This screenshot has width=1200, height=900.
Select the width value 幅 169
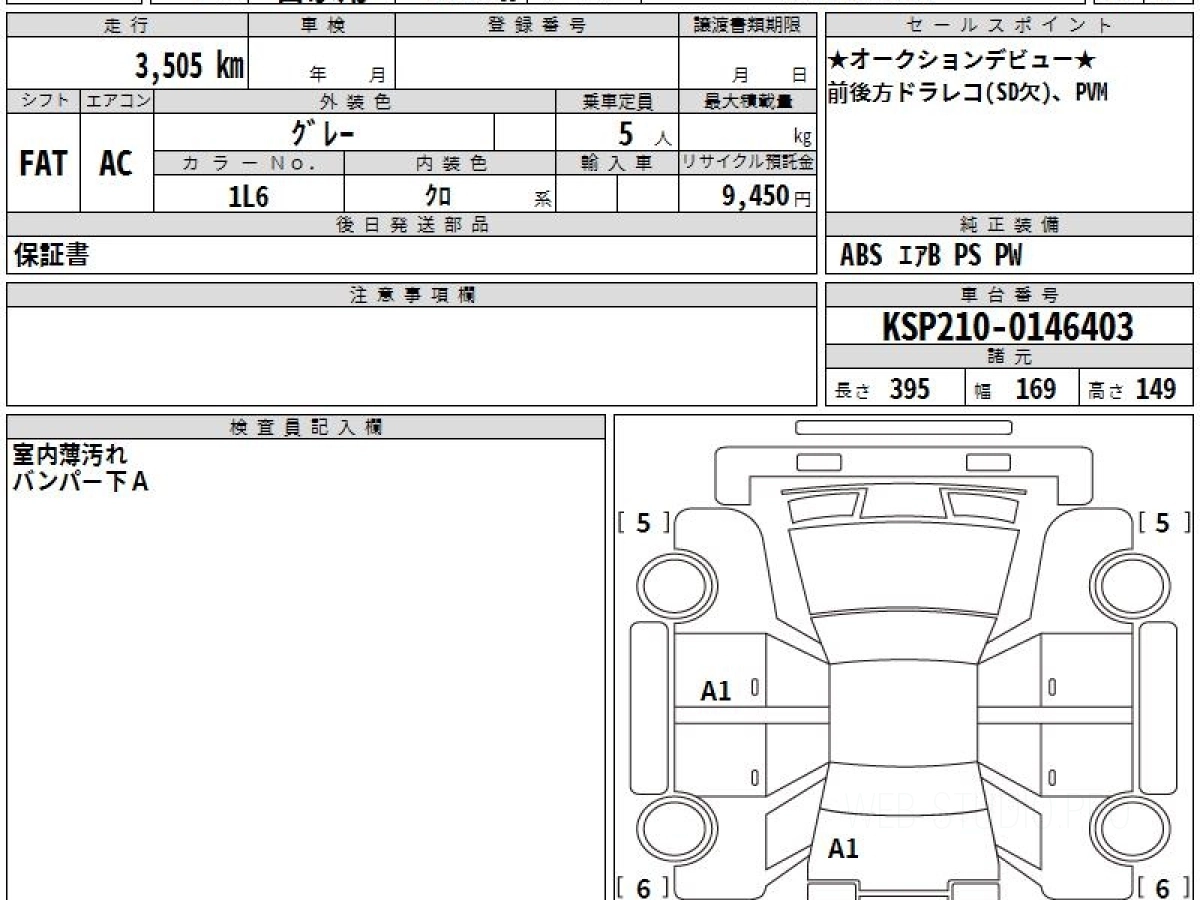1015,390
